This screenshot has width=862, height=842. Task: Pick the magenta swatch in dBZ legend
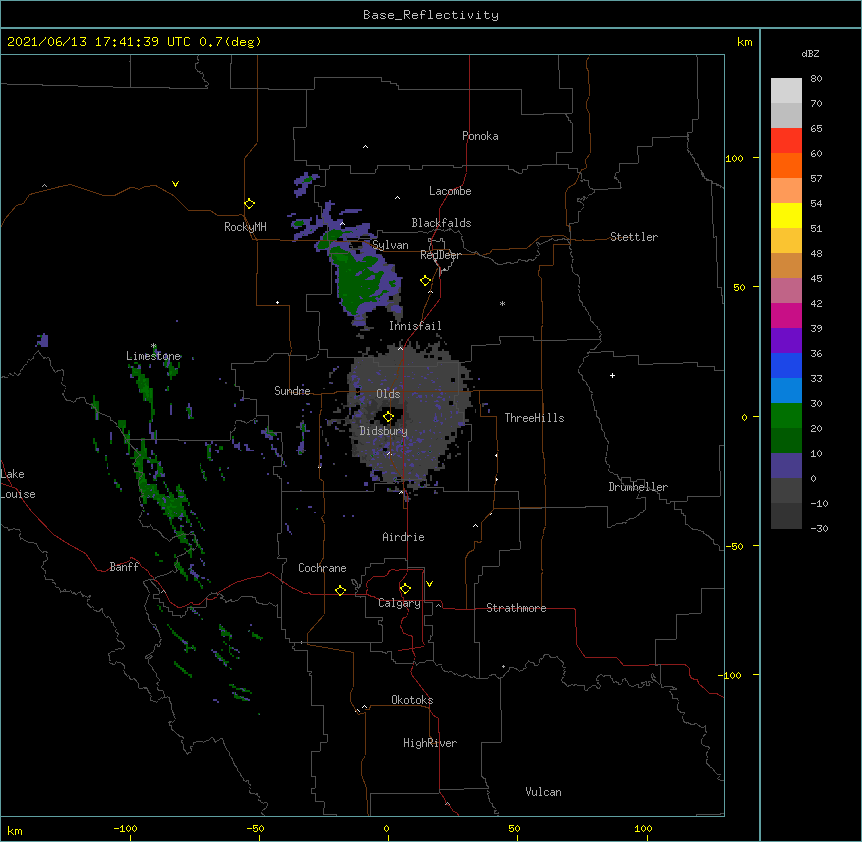pyautogui.click(x=786, y=315)
